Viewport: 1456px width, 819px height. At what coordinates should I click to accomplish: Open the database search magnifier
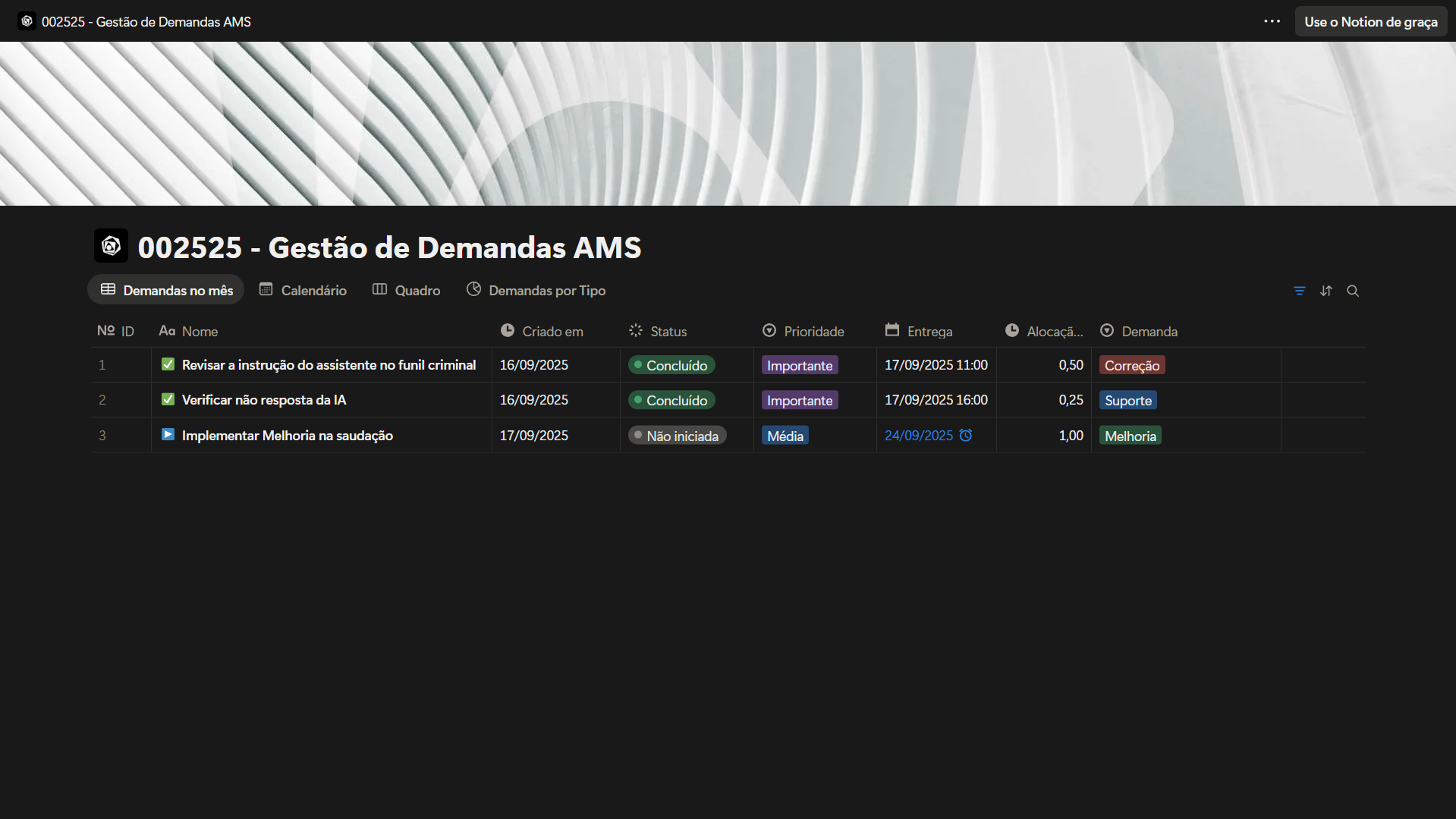click(x=1352, y=291)
